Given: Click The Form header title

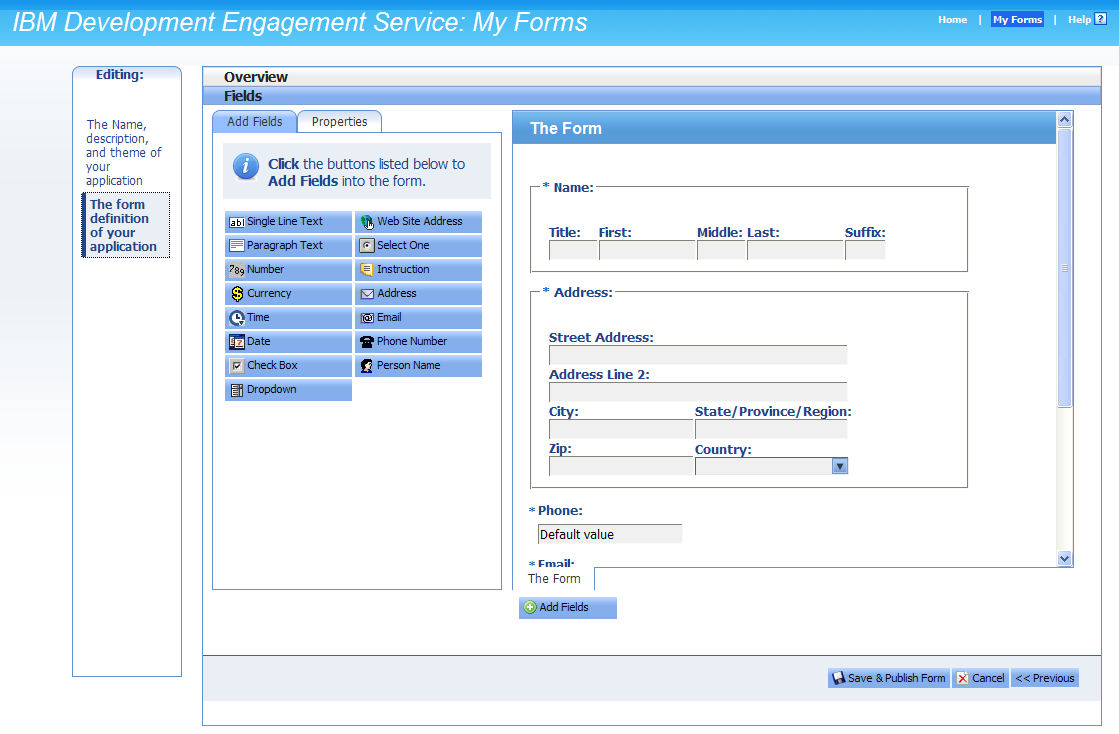Looking at the screenshot, I should pos(566,128).
